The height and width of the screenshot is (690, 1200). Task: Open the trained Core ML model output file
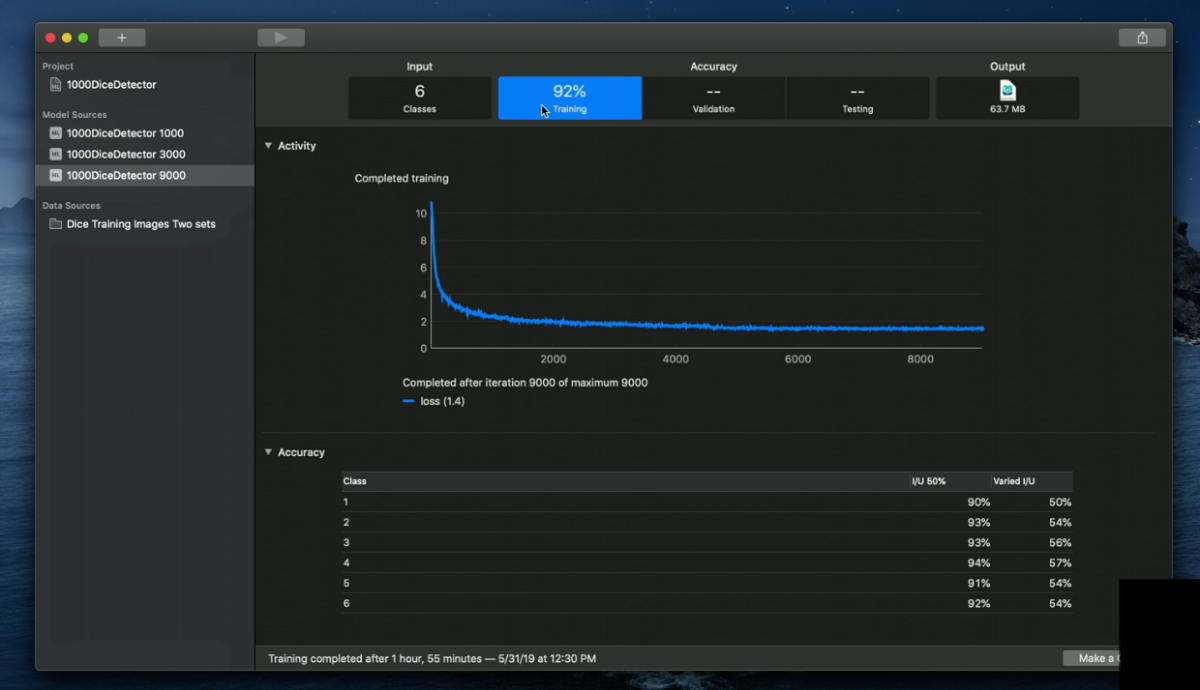tap(1007, 97)
